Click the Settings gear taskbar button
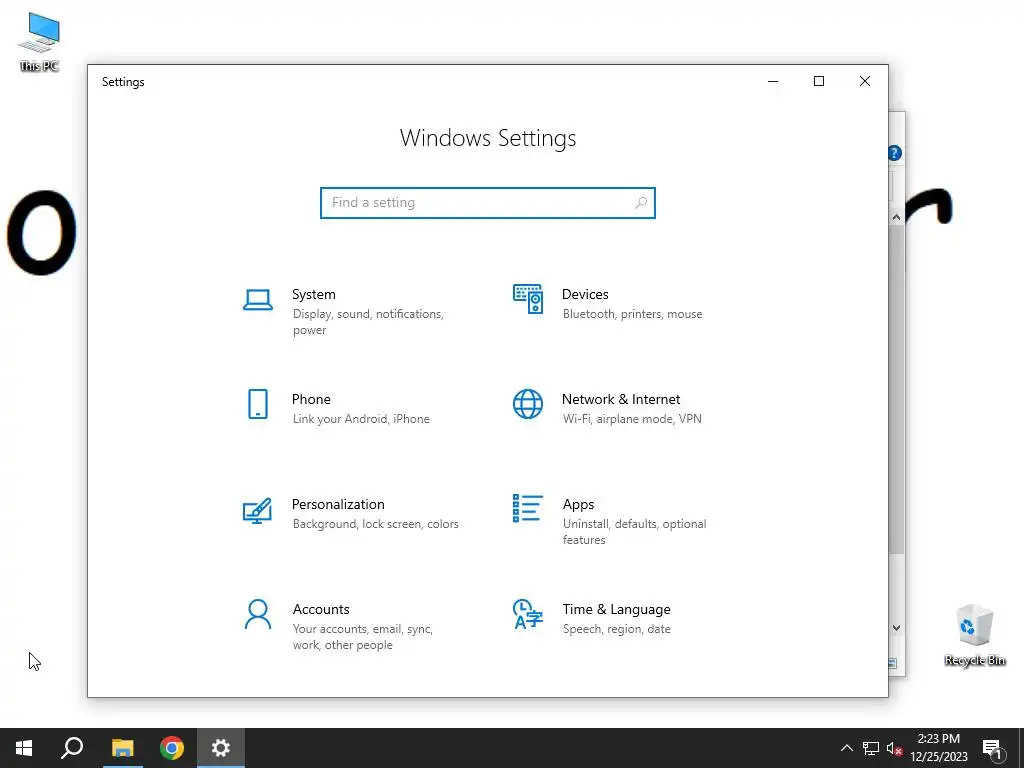The image size is (1024, 768). (x=221, y=748)
